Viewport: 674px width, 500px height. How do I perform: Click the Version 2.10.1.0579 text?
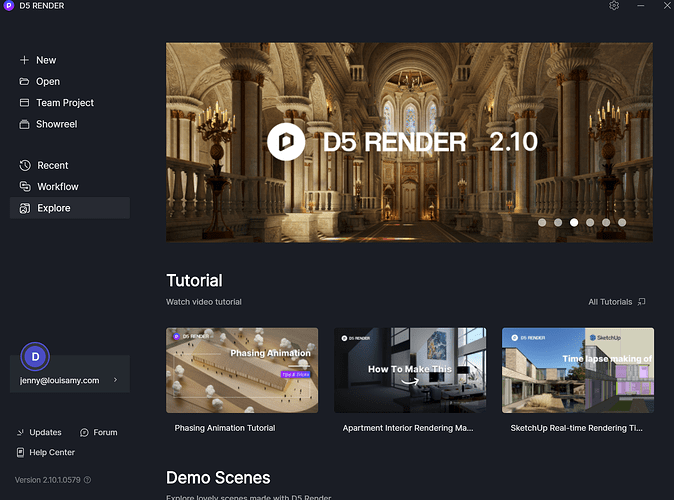(x=48, y=480)
